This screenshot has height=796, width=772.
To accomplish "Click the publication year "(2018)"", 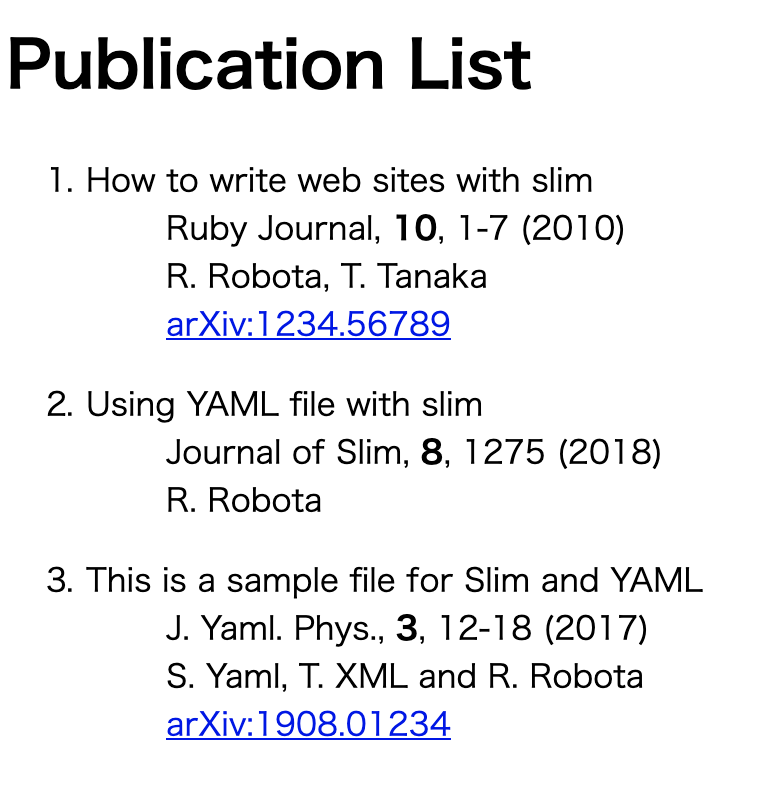I will 609,453.
